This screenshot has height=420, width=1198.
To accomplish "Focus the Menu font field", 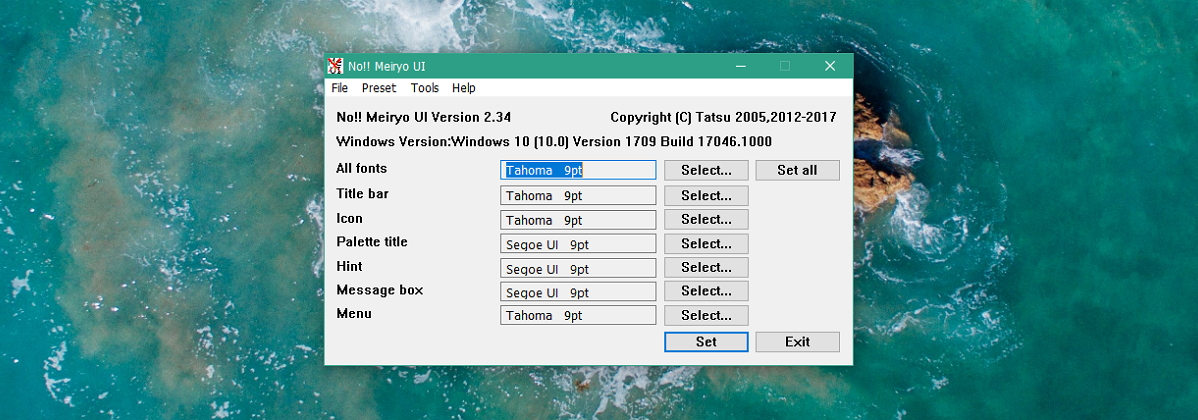I will pos(578,315).
